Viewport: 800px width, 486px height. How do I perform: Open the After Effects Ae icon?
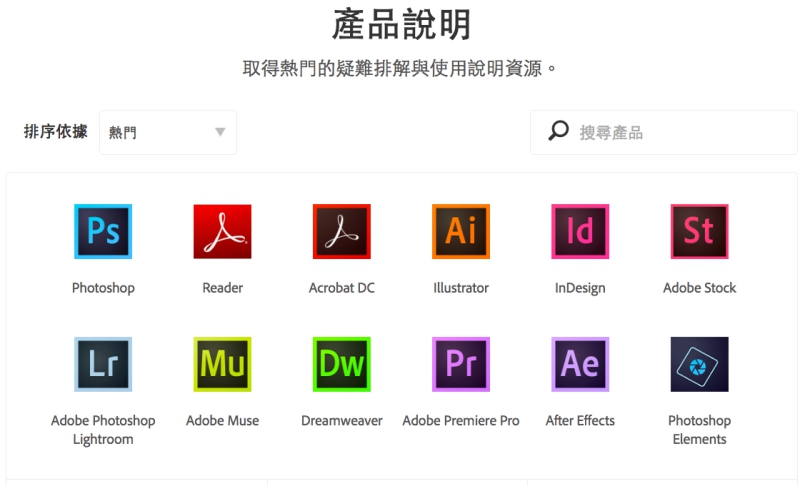(580, 364)
